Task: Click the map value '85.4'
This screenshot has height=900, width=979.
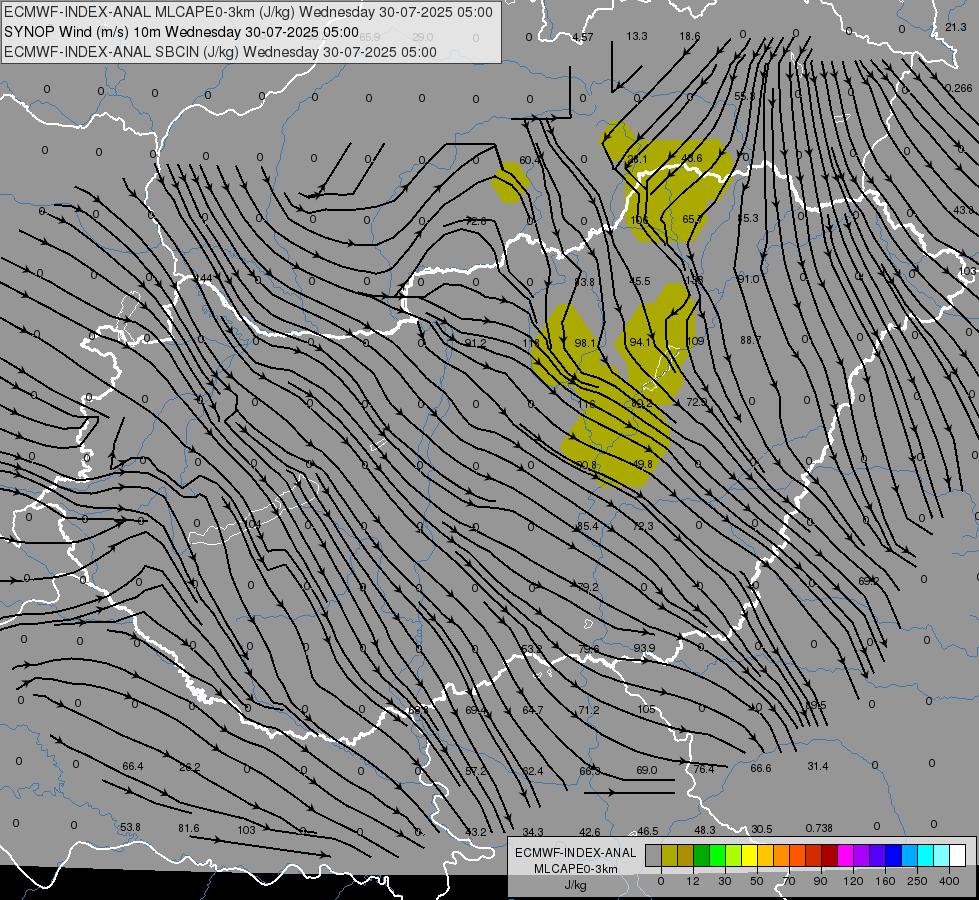Action: 588,526
